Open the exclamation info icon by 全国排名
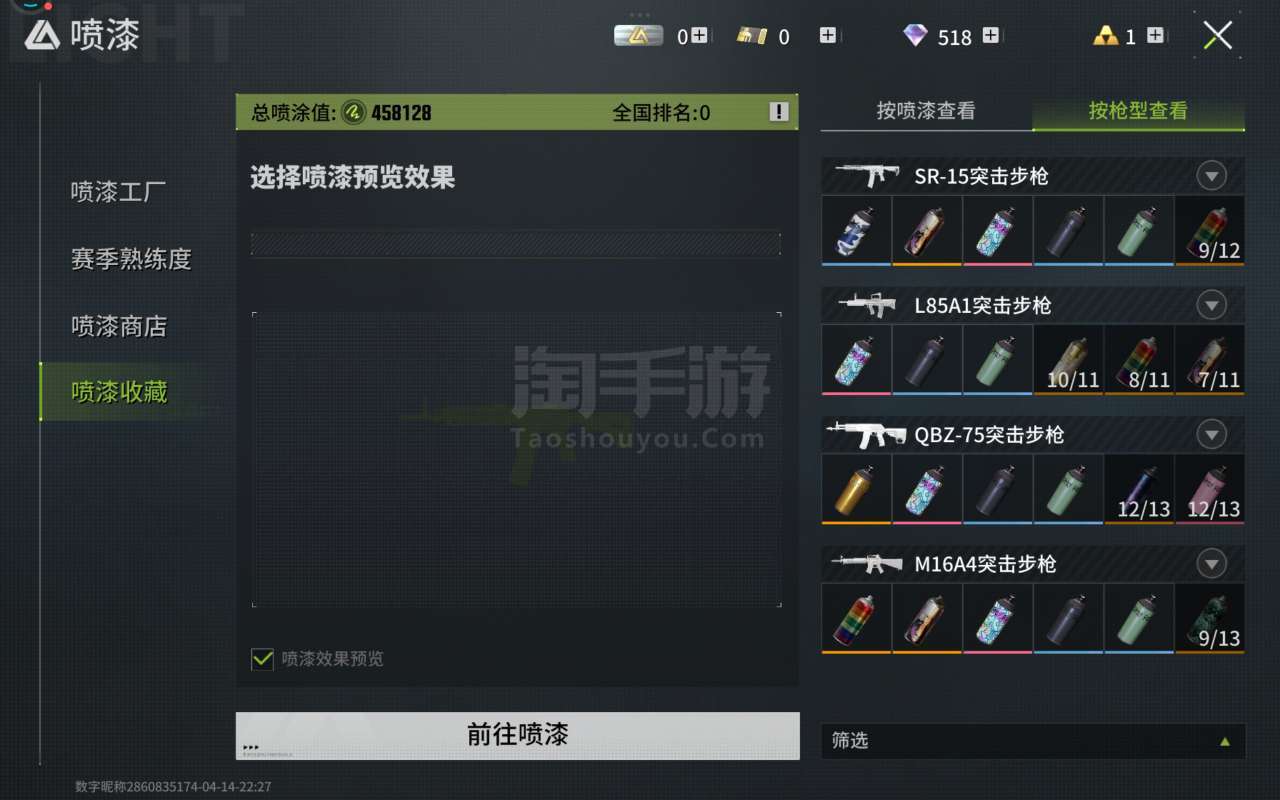This screenshot has width=1280, height=800. pyautogui.click(x=779, y=112)
